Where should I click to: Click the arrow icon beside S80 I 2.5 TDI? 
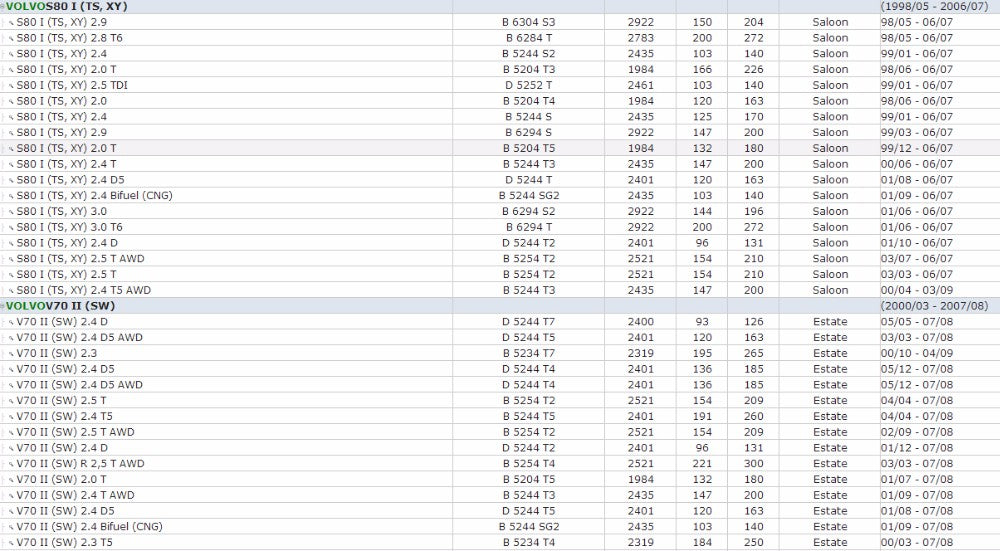point(11,85)
